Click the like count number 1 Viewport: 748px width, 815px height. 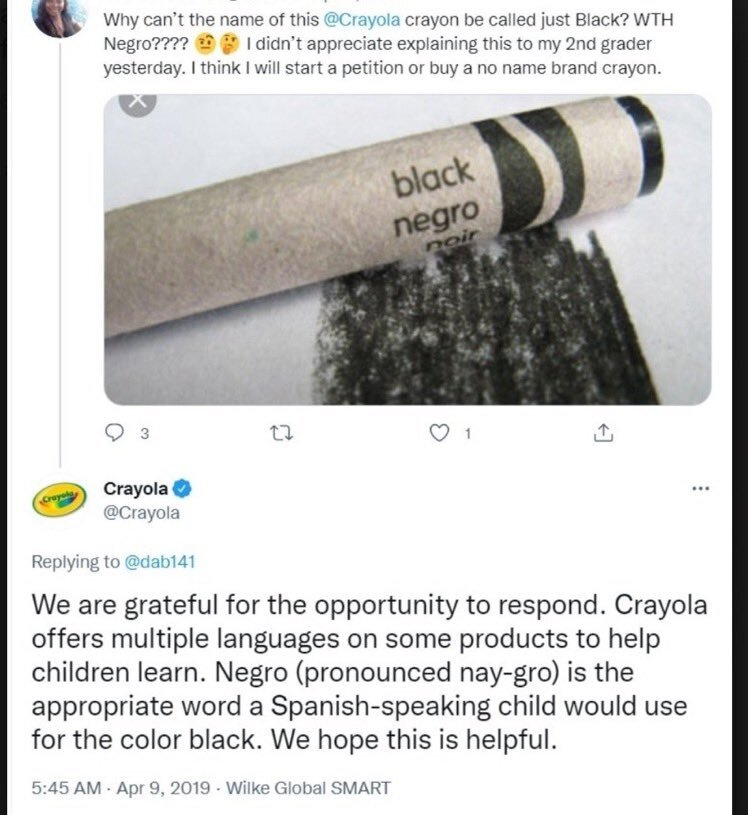click(467, 434)
